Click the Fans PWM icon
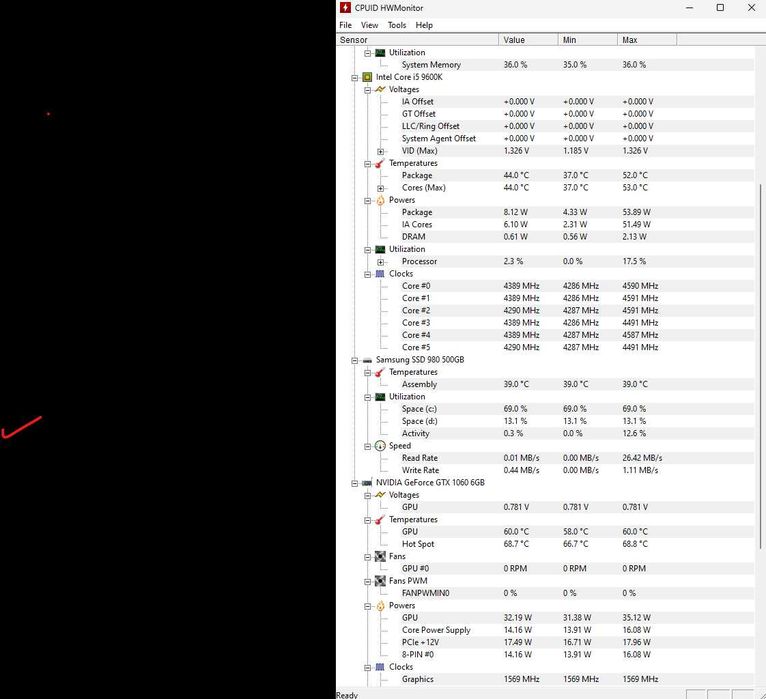The width and height of the screenshot is (766, 699). pos(380,581)
